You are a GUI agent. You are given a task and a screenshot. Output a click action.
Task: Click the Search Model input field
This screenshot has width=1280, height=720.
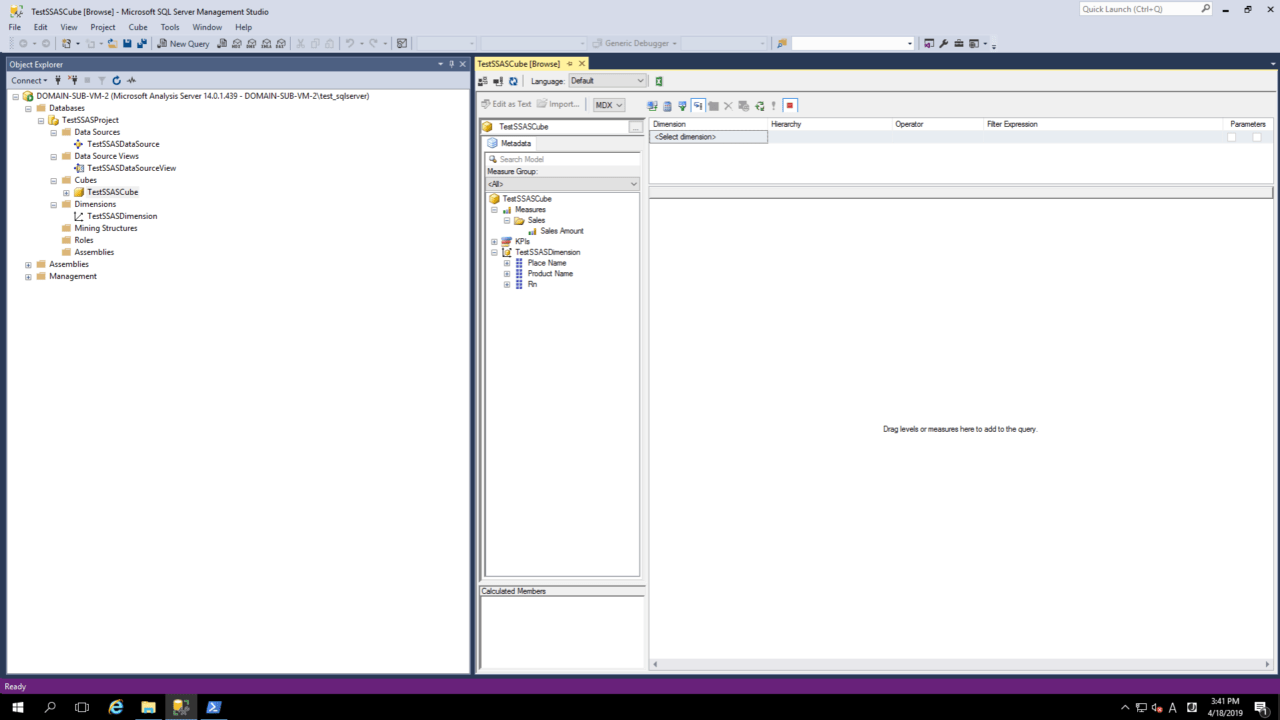[x=560, y=159]
